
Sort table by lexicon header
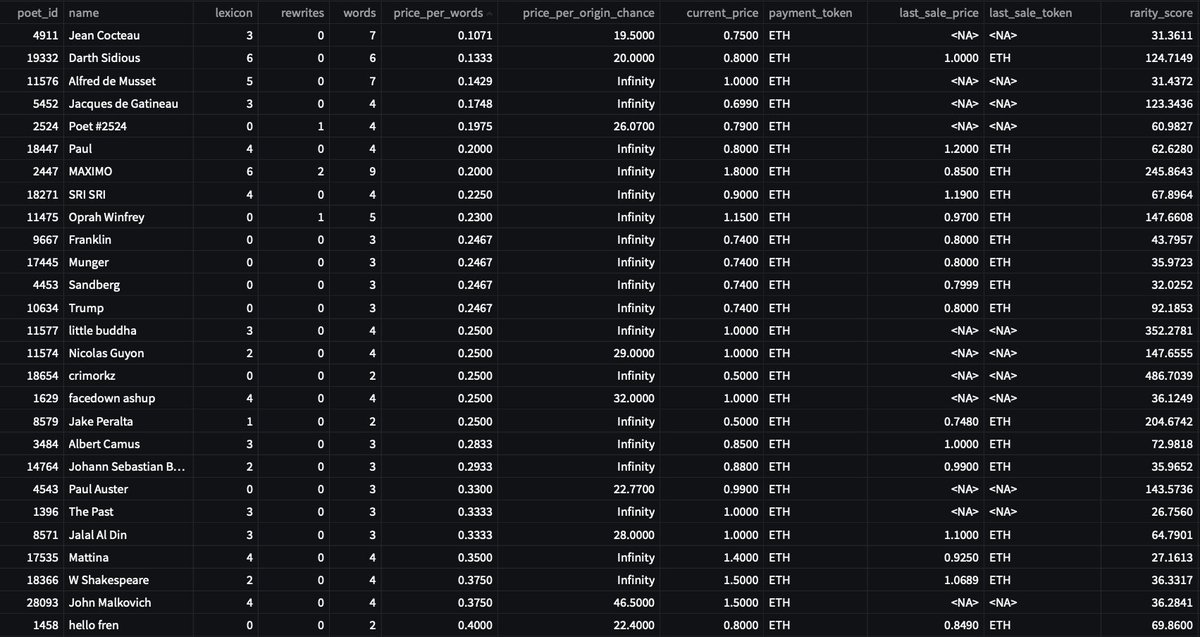236,13
